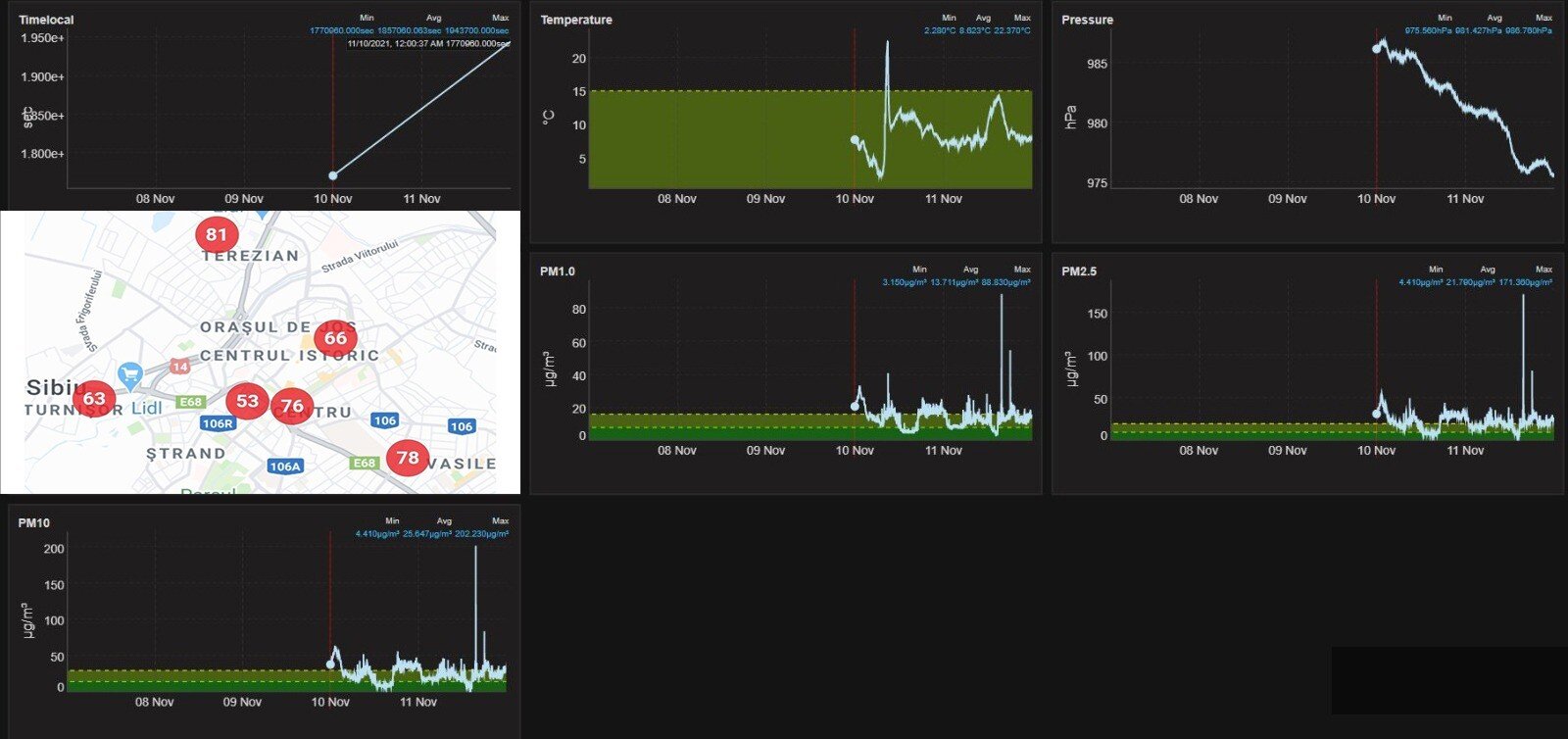This screenshot has height=739, width=1568.
Task: Open the Temperature panel title menu
Action: click(576, 20)
